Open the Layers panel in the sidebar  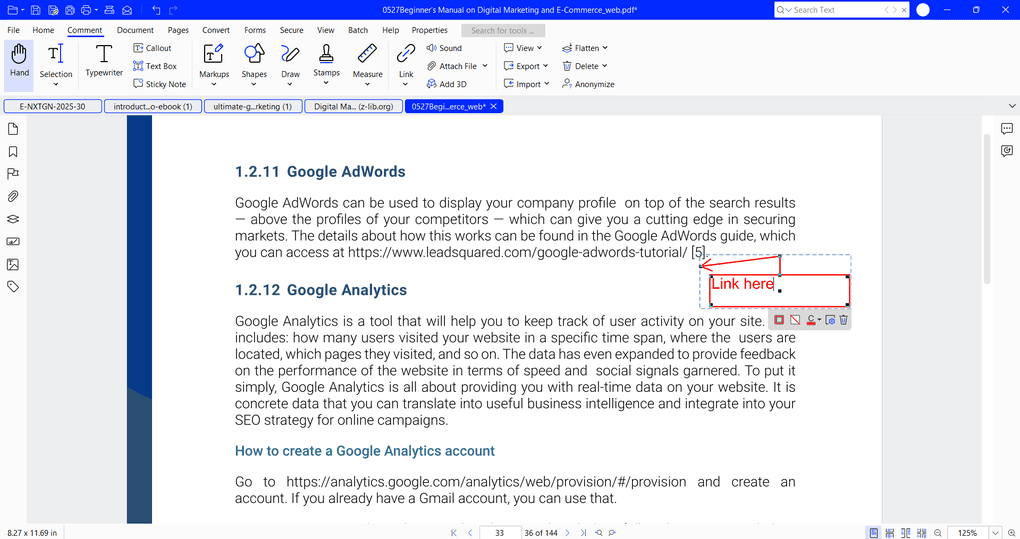click(12, 219)
